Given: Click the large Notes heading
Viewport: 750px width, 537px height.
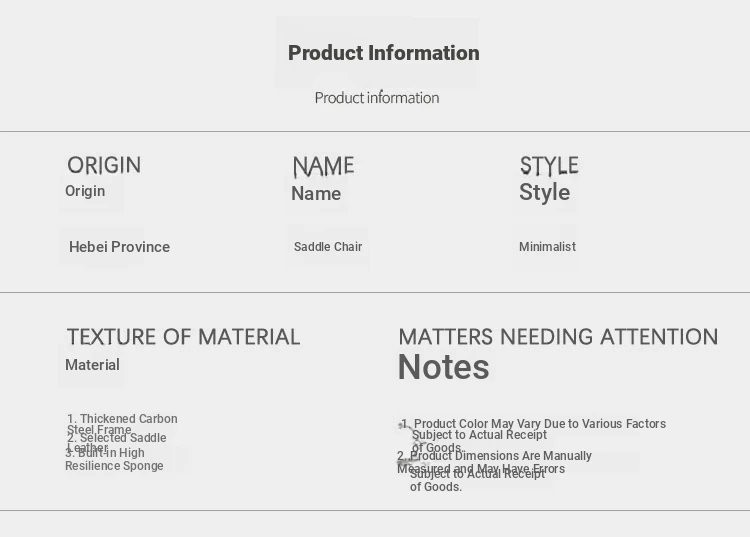Looking at the screenshot, I should click(443, 367).
